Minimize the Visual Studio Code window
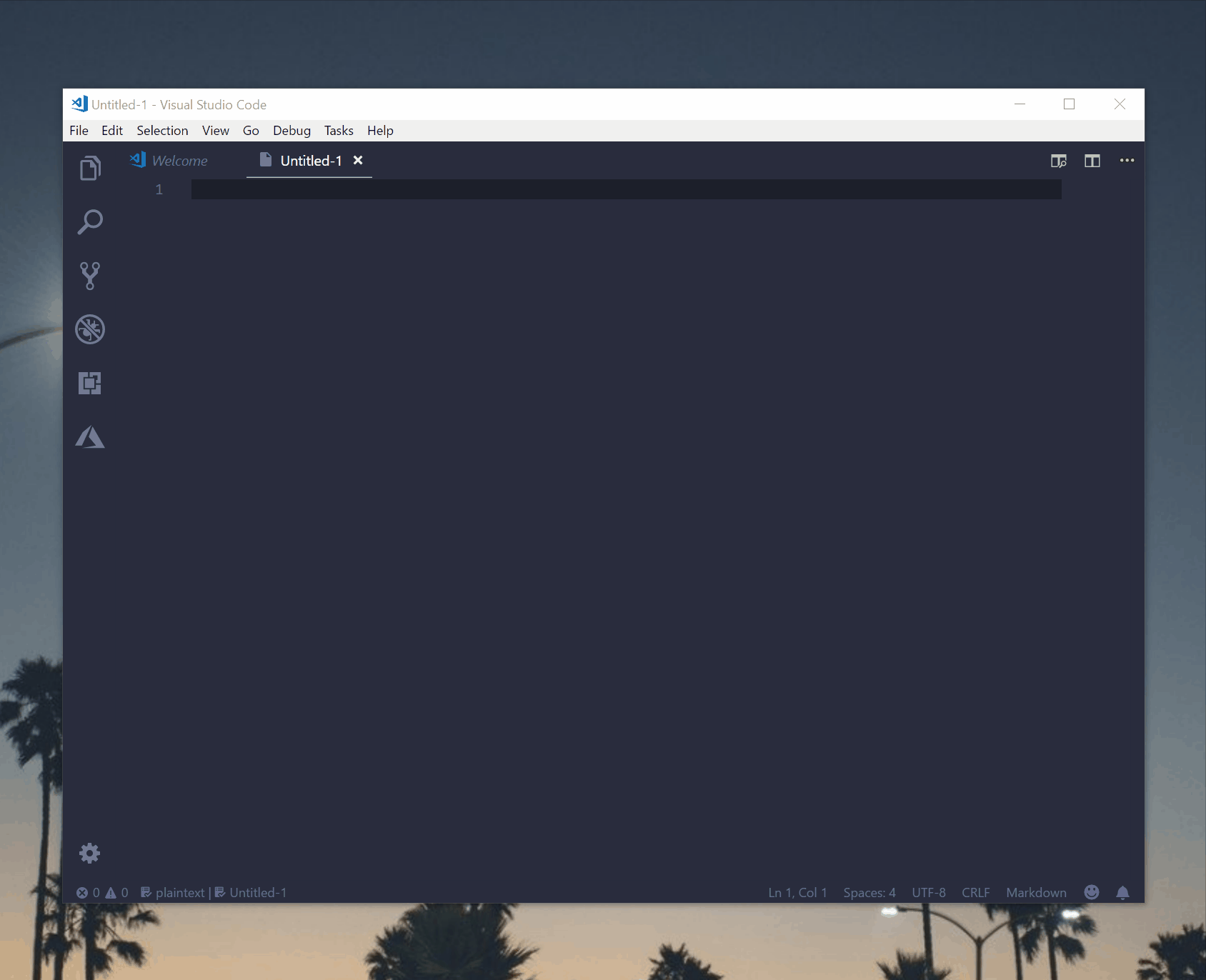 1020,104
